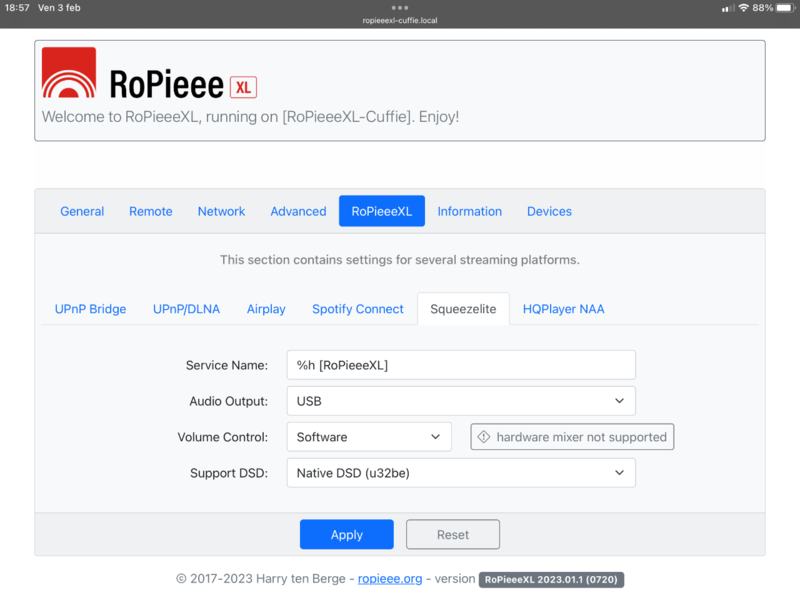Click the RoPieeeXL version badge in footer
Viewport: 800px width, 600px height.
[x=551, y=579]
